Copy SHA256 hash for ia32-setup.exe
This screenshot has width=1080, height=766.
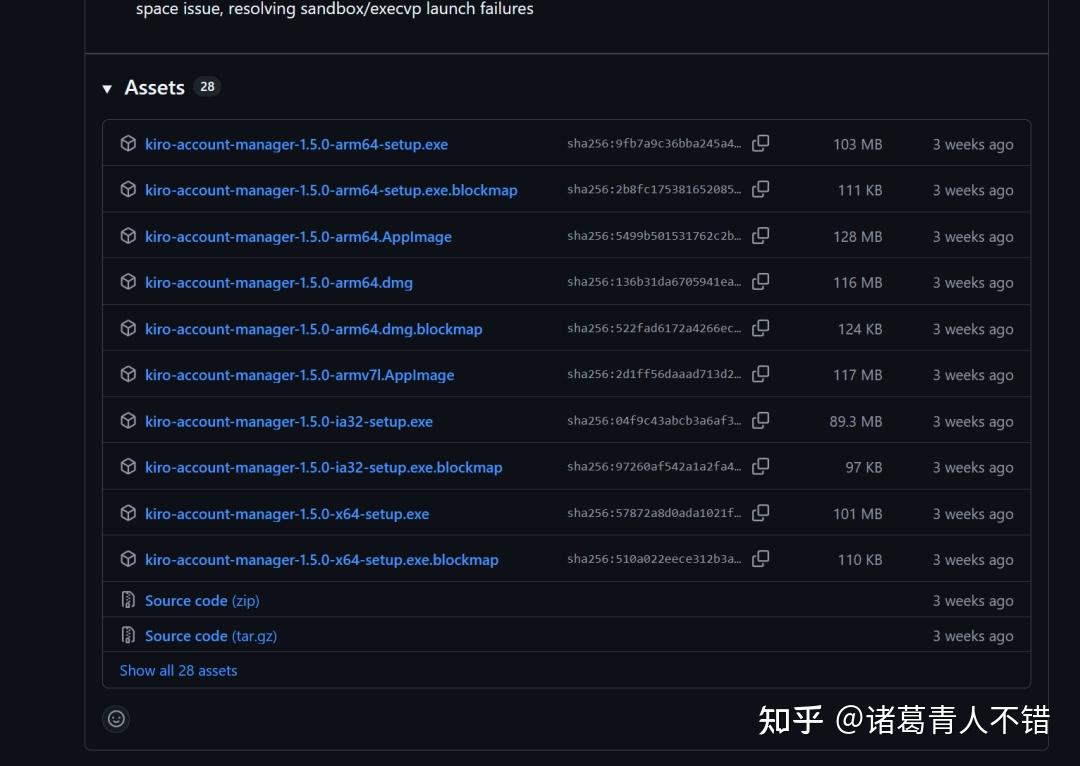click(x=760, y=421)
